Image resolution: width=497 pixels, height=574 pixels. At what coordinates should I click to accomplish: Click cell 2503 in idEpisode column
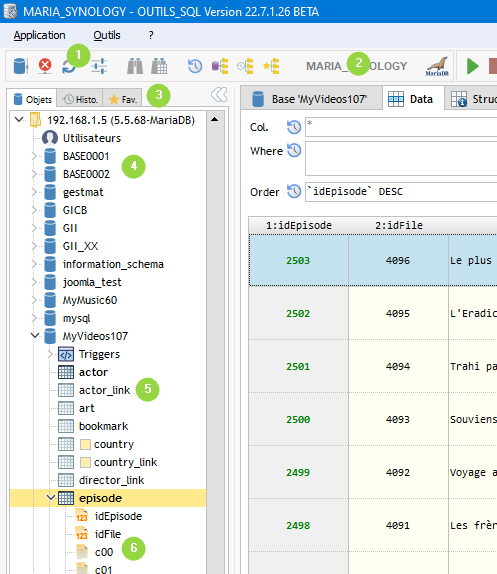pyautogui.click(x=298, y=260)
